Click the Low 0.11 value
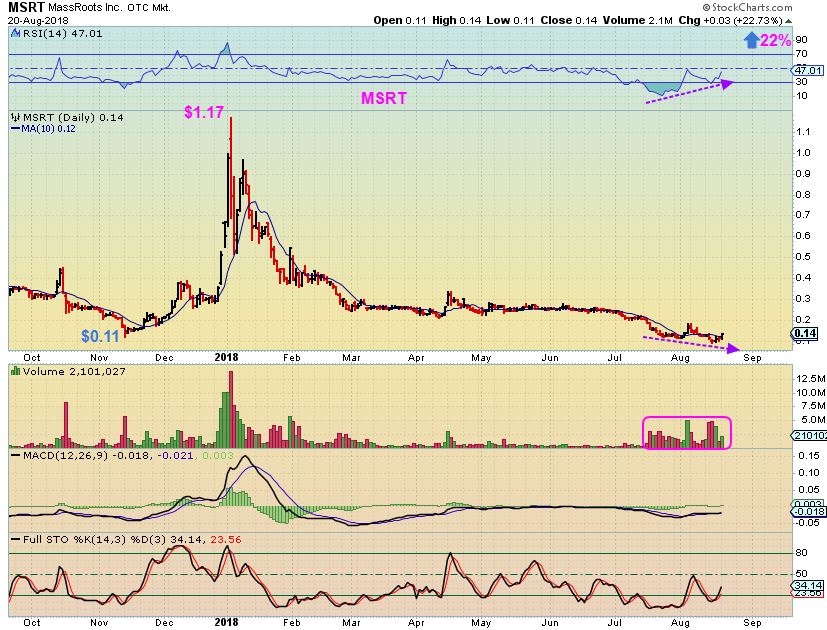The height and width of the screenshot is (630, 827). (510, 21)
